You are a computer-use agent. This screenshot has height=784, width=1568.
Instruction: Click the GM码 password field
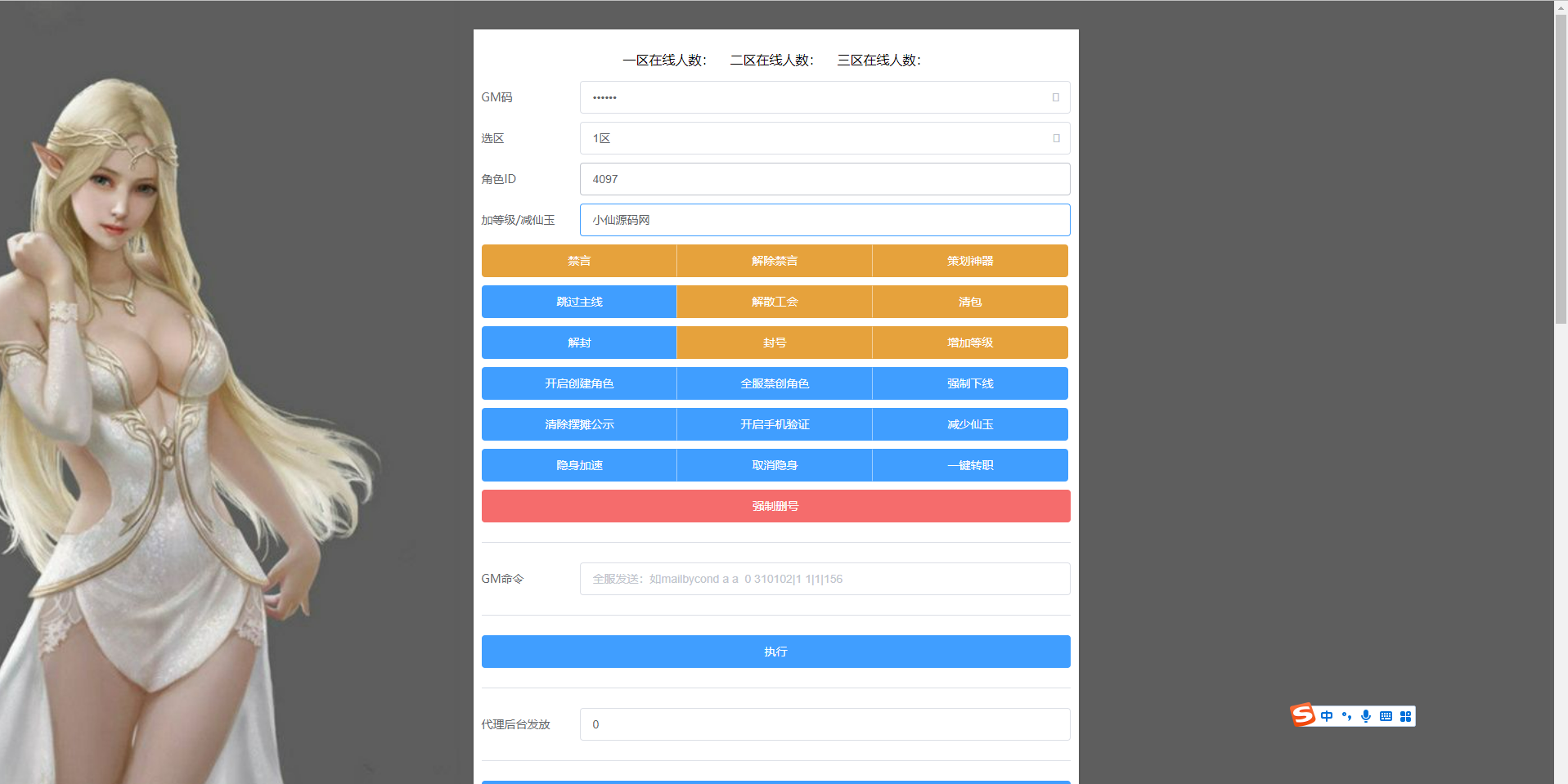pyautogui.click(x=824, y=97)
